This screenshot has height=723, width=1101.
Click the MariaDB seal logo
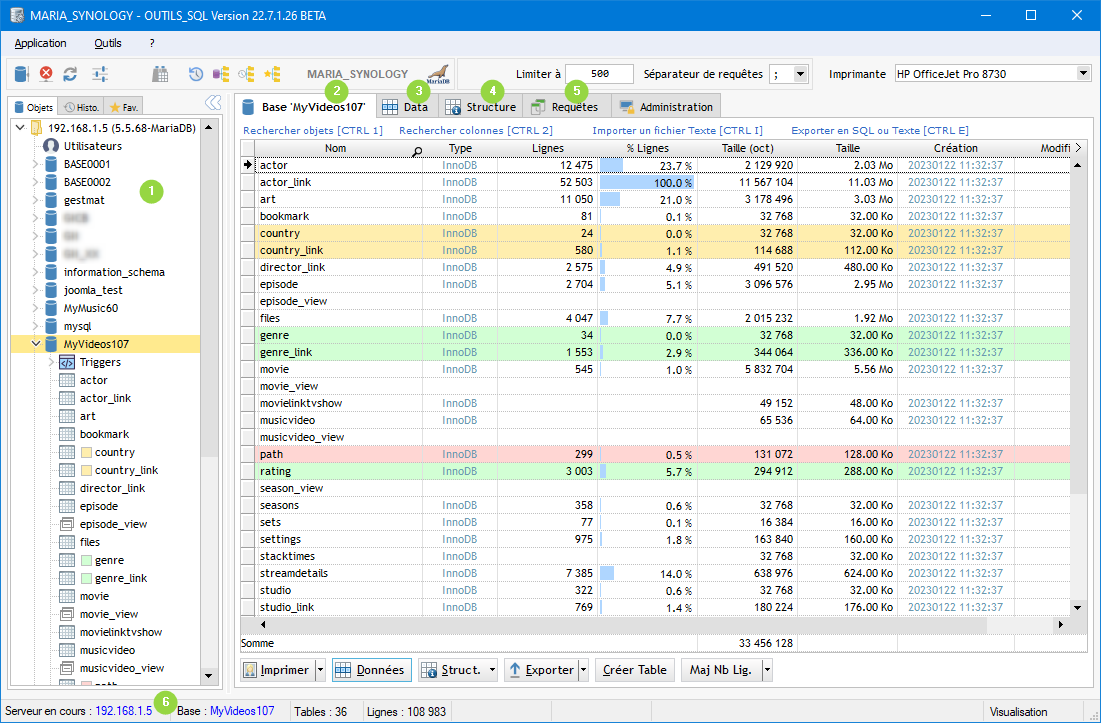pyautogui.click(x=438, y=74)
